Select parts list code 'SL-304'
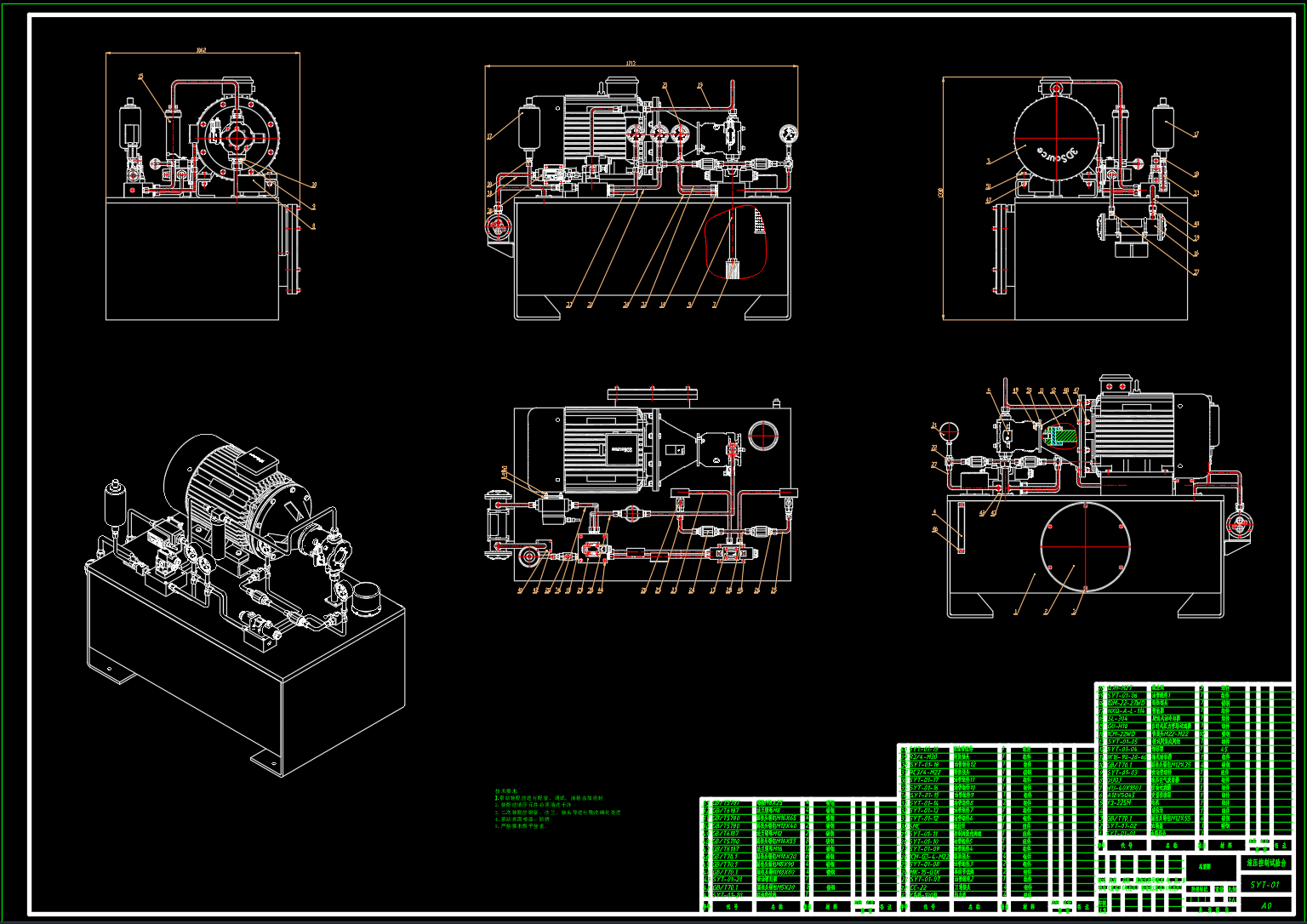1307x924 pixels. tap(1117, 719)
